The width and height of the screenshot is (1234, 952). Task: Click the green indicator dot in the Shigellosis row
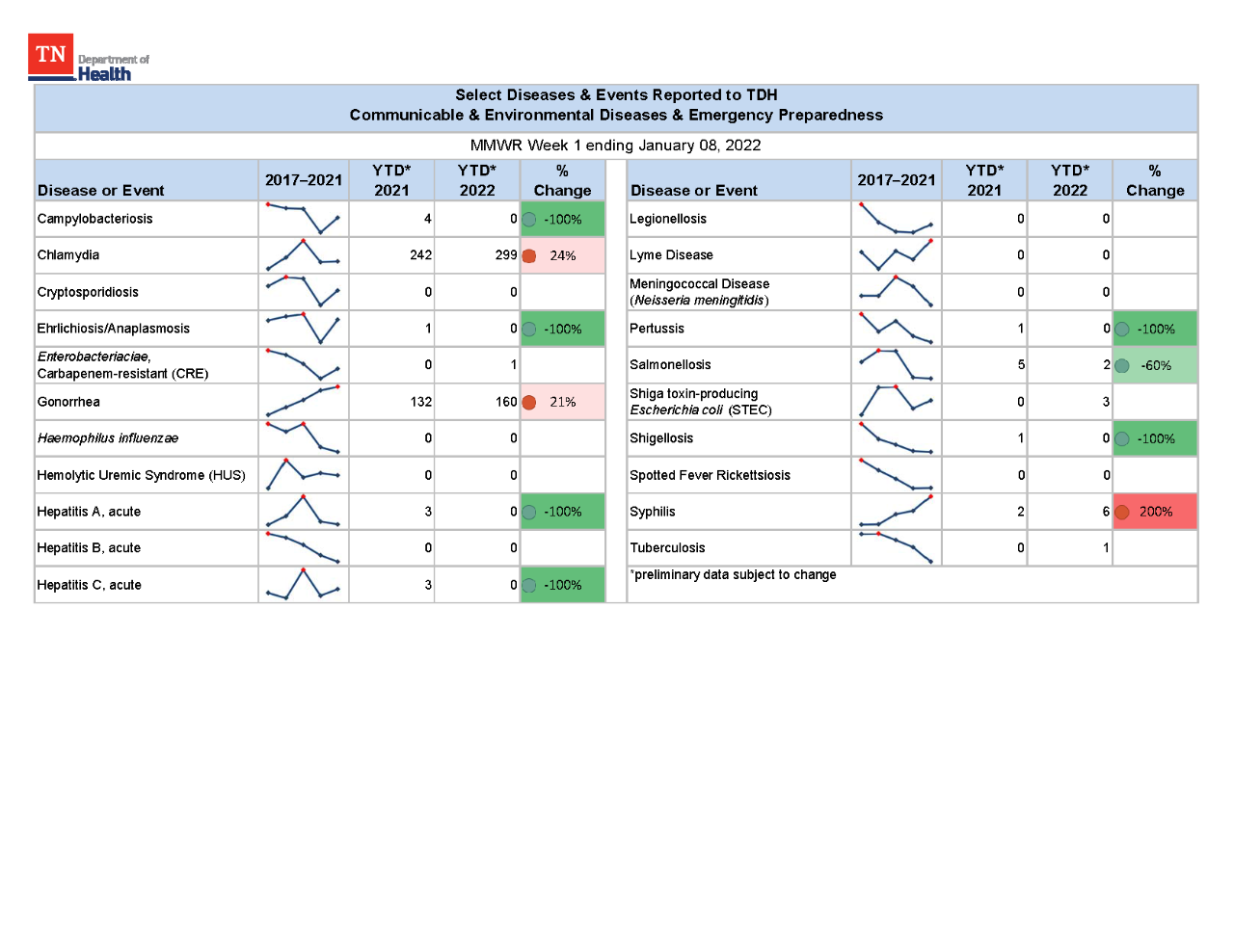[x=1122, y=439]
